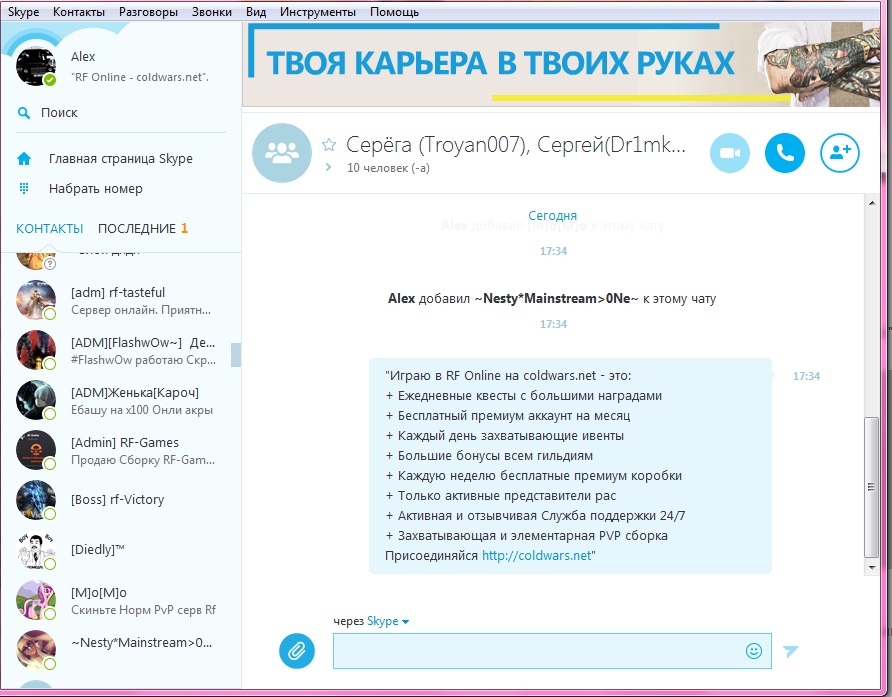Switch to the КОНТАКТЫ tab
892x697 pixels.
tap(49, 228)
